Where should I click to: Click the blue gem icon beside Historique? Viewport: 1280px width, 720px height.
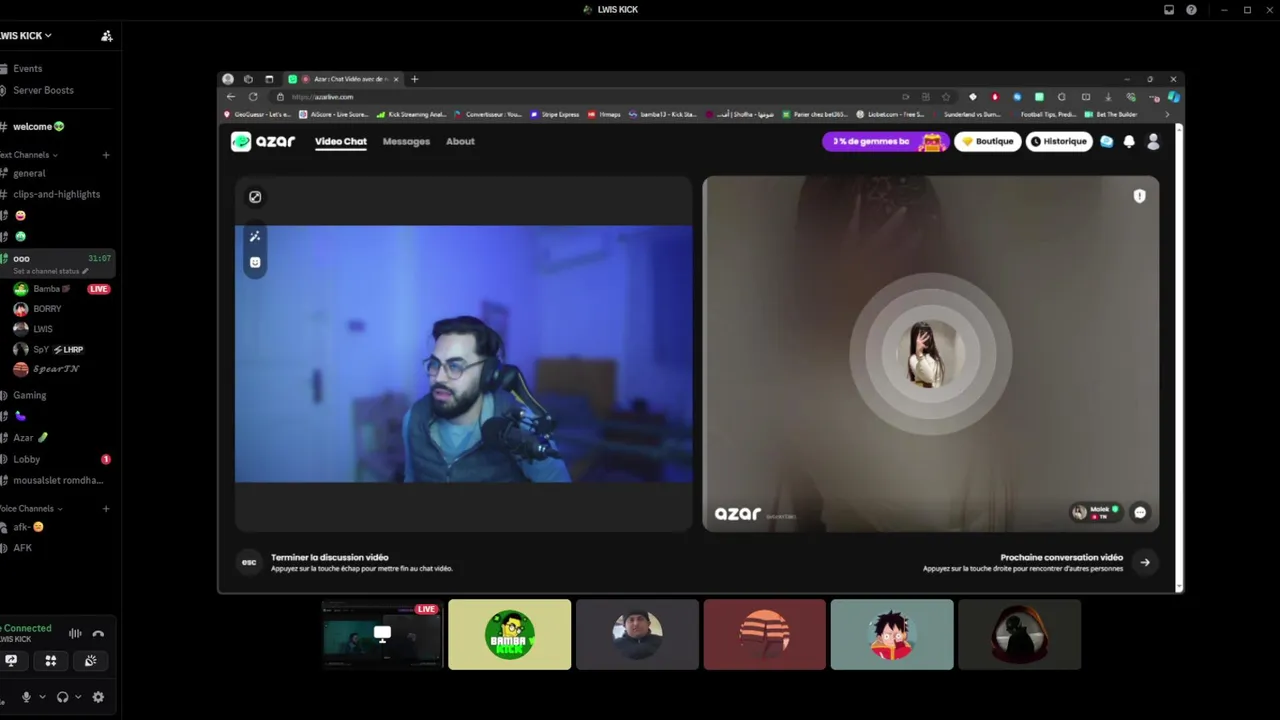(1106, 142)
